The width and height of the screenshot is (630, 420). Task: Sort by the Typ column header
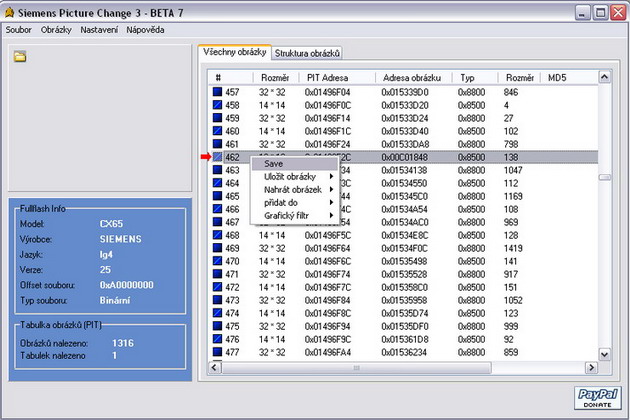click(x=475, y=78)
